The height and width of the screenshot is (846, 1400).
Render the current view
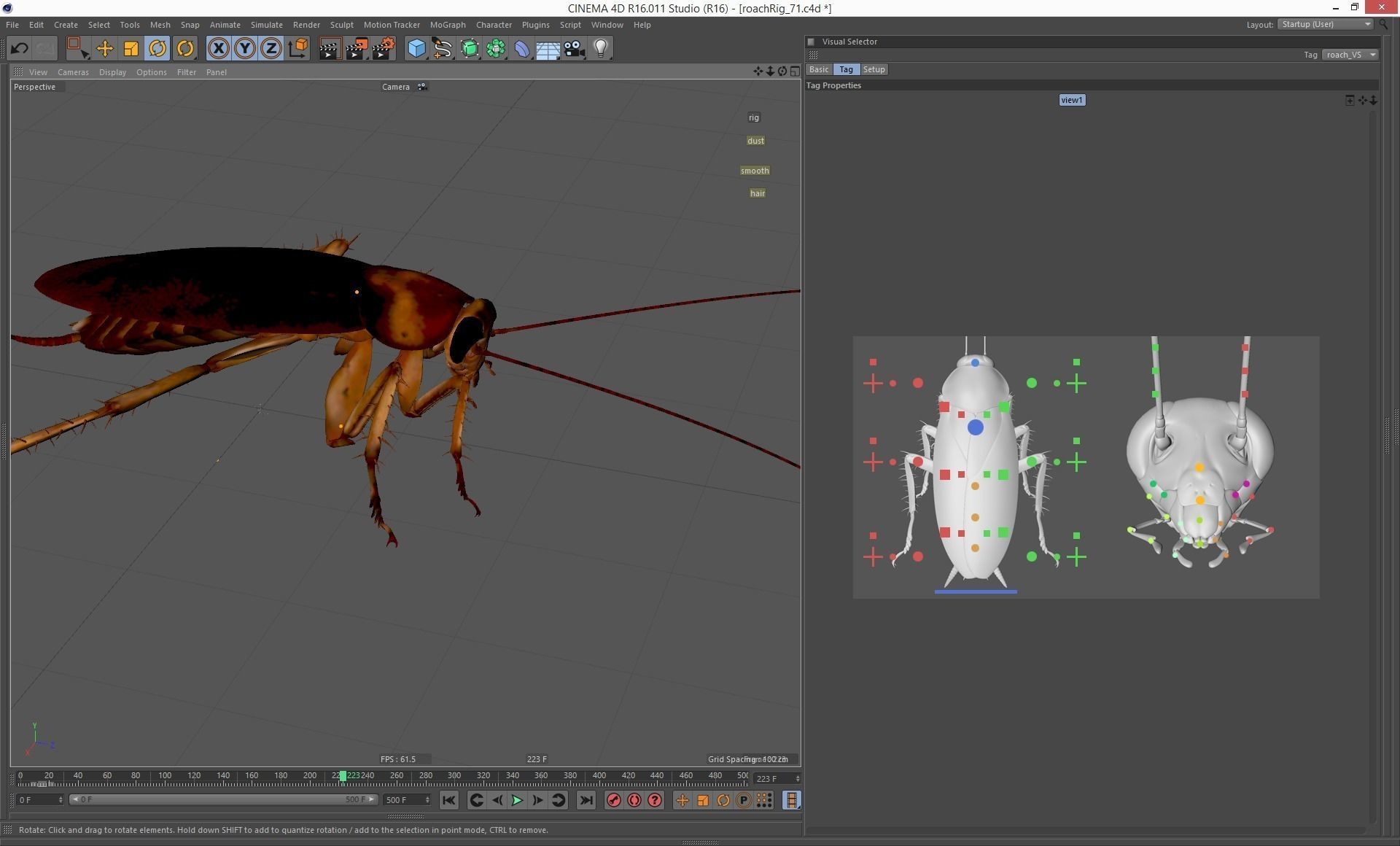[x=329, y=48]
